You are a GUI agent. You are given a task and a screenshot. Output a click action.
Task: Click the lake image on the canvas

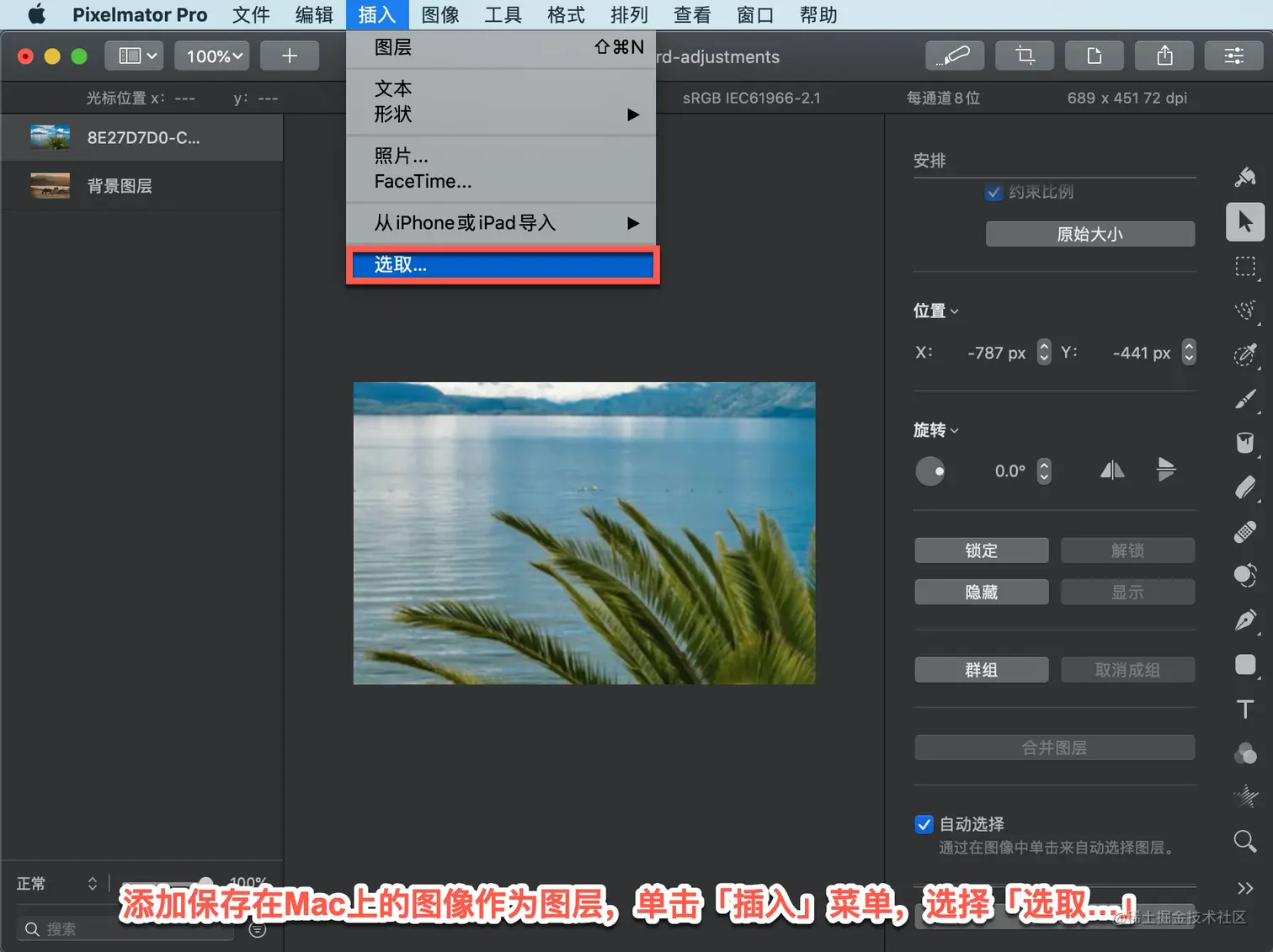pos(584,533)
